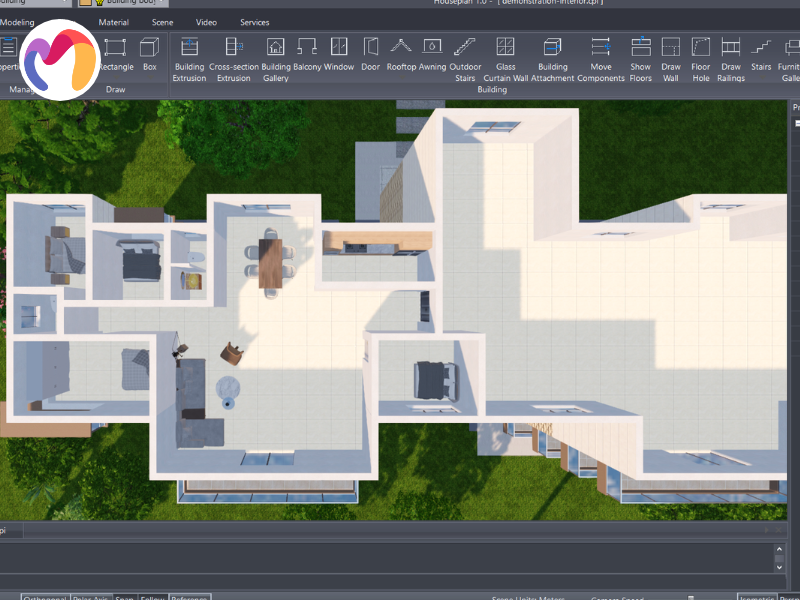Viewport: 800px width, 600px height.
Task: Toggle Snap mode in status bar
Action: pos(125,598)
